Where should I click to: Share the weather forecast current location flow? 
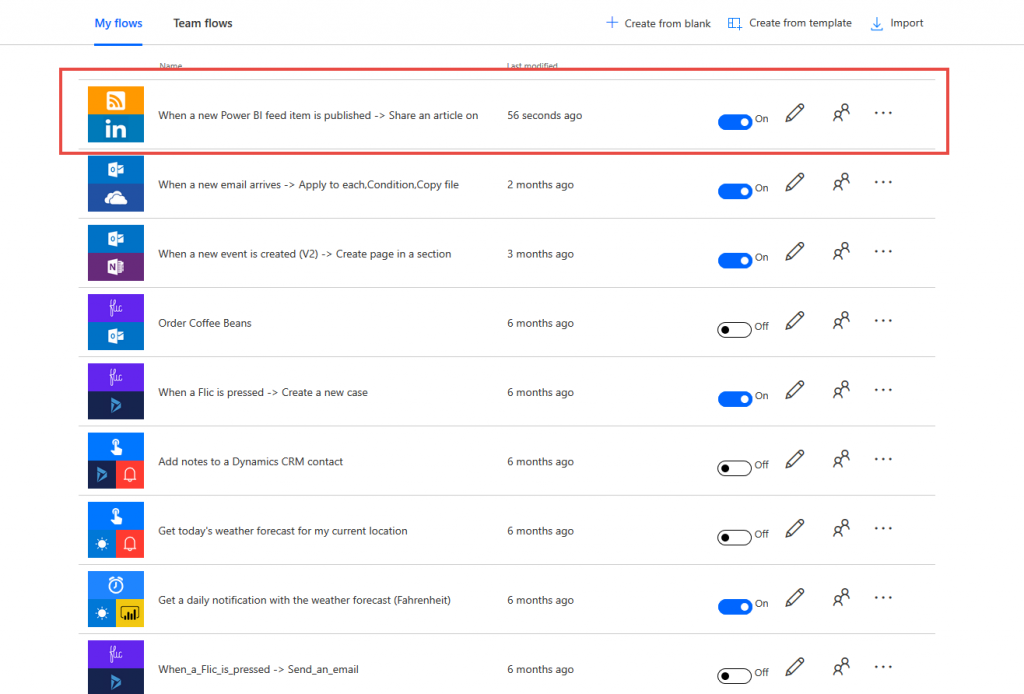pyautogui.click(x=841, y=529)
